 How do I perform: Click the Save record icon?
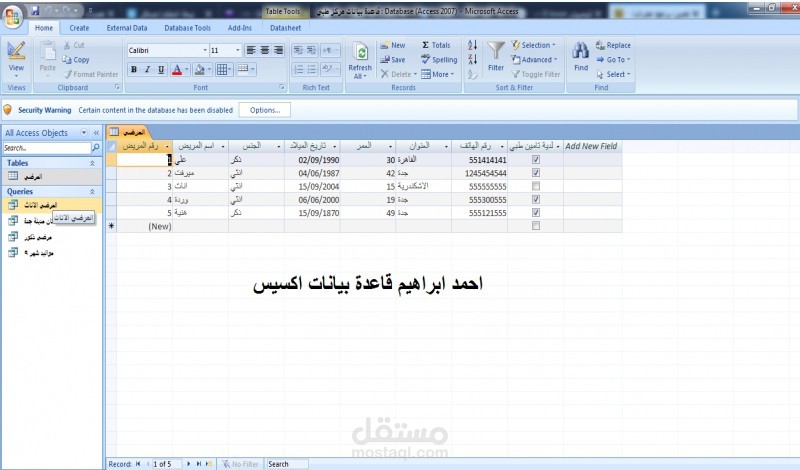[385, 60]
